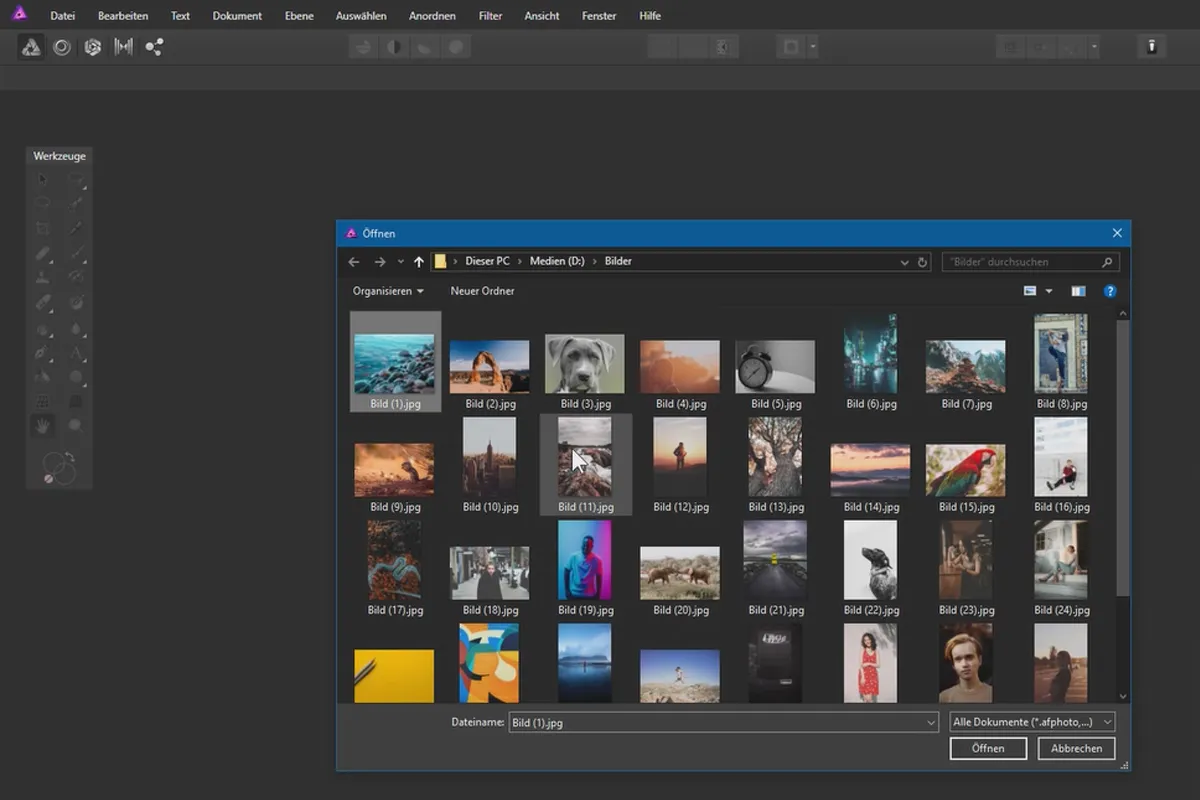Open the Quick Mask dropdown arrow

tap(813, 47)
